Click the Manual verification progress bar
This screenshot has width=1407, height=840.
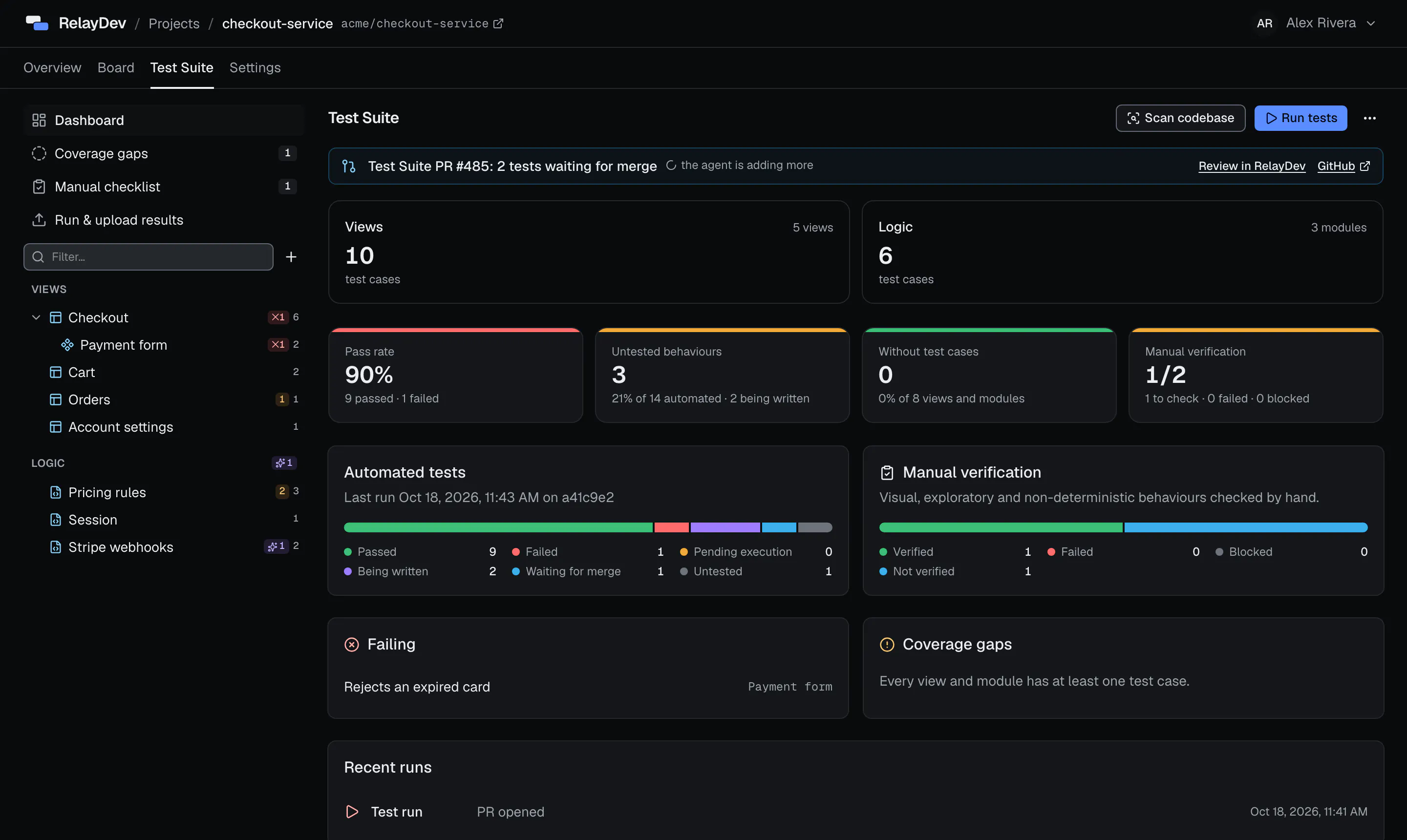pos(1123,527)
